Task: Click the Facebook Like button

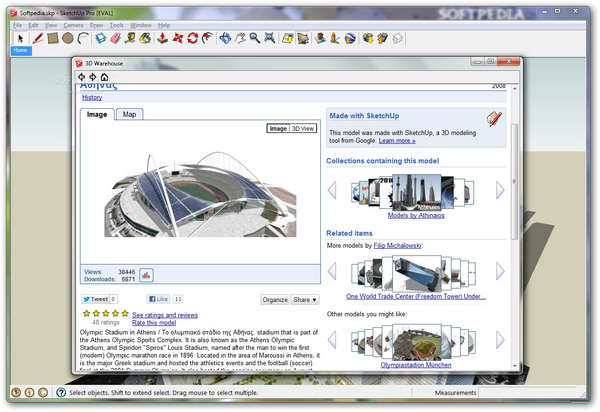Action: click(x=158, y=299)
